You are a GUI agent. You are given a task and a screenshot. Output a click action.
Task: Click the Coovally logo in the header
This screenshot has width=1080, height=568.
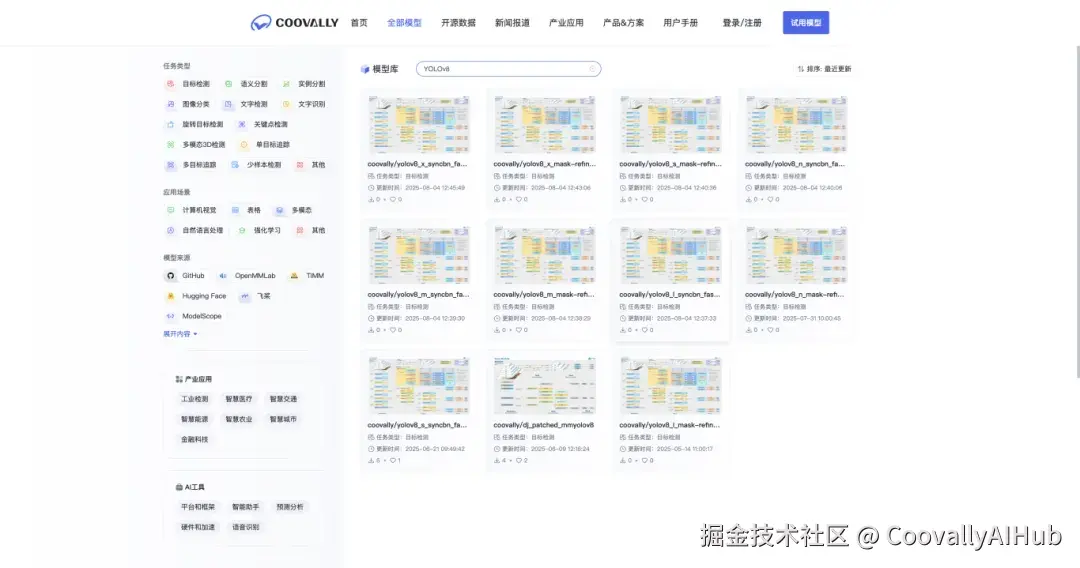(294, 23)
